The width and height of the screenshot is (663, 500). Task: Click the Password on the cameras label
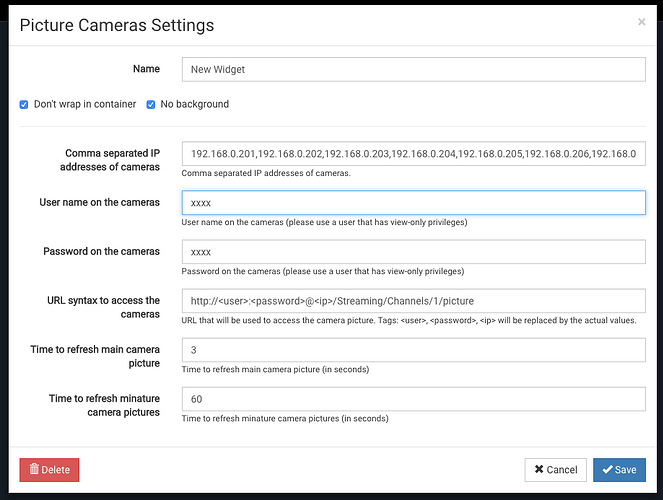click(x=101, y=252)
